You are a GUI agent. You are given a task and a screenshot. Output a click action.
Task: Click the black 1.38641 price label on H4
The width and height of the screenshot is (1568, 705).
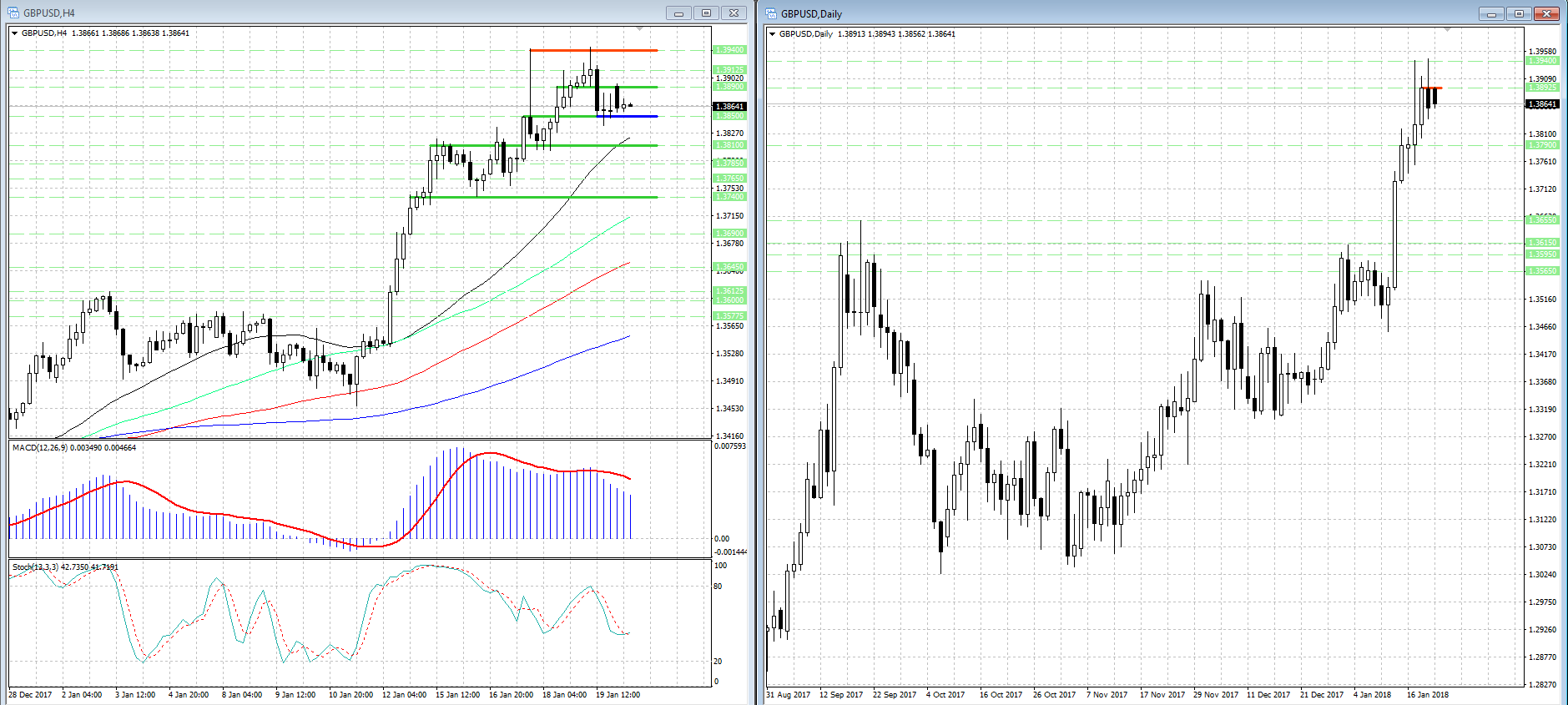(x=729, y=107)
